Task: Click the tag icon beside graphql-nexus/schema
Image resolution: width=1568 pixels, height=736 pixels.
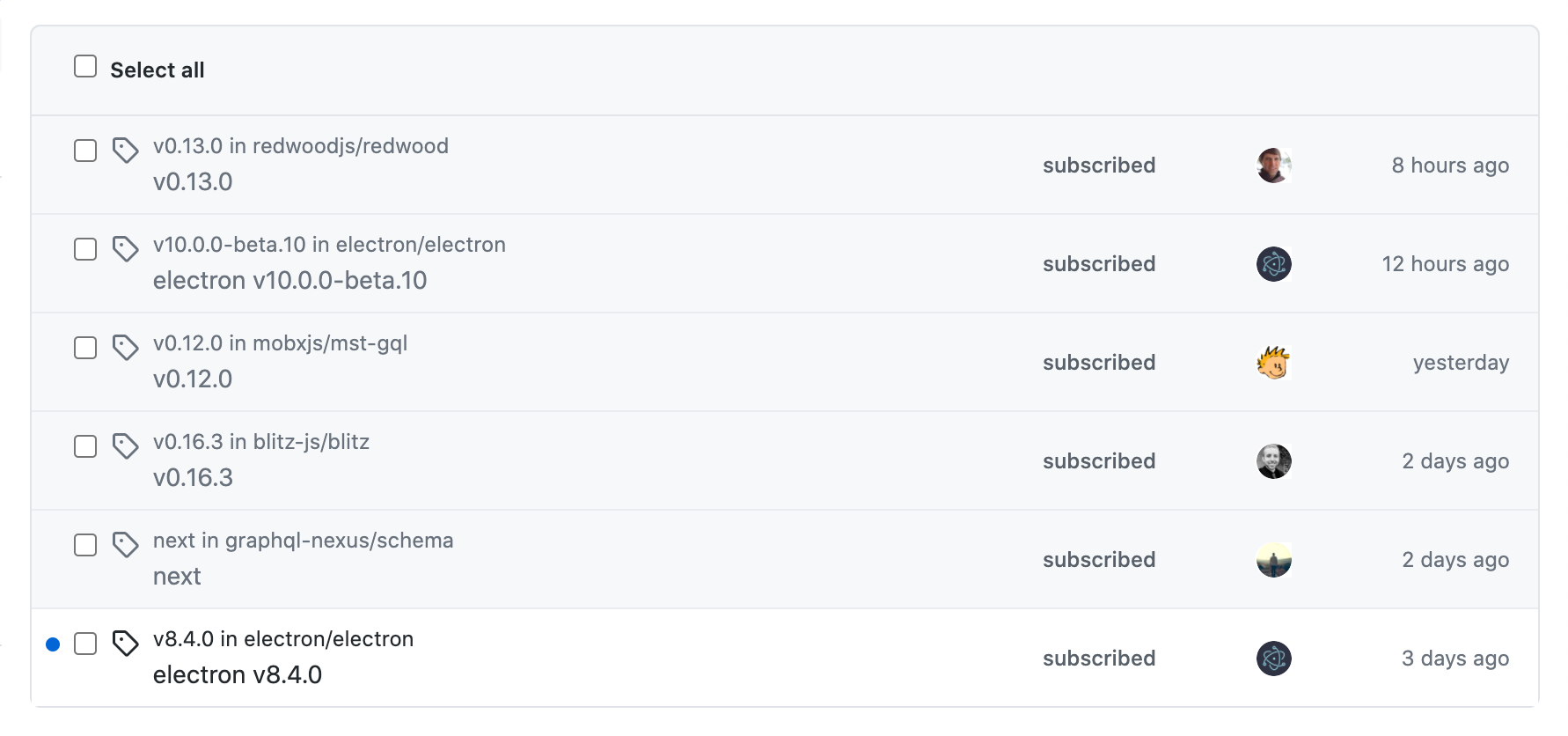Action: [125, 545]
